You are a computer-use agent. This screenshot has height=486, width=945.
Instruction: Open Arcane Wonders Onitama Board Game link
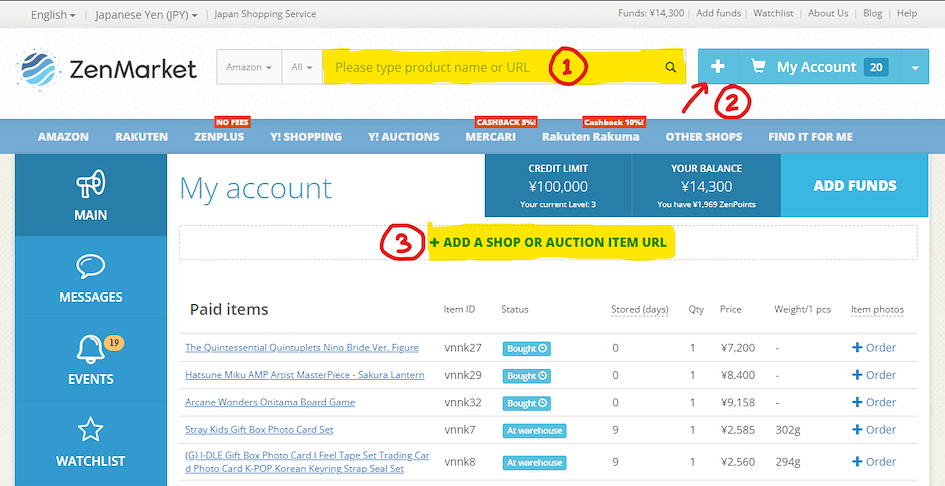[270, 402]
